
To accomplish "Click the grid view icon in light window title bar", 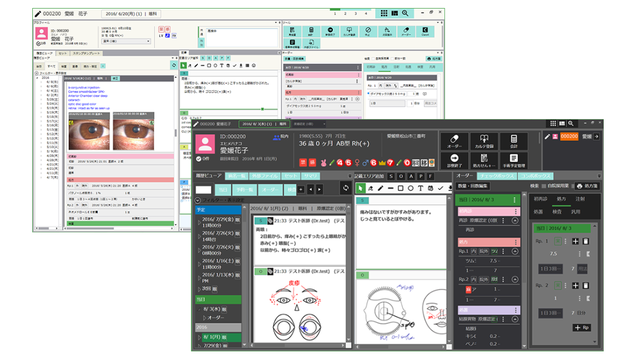I will click(x=384, y=13).
